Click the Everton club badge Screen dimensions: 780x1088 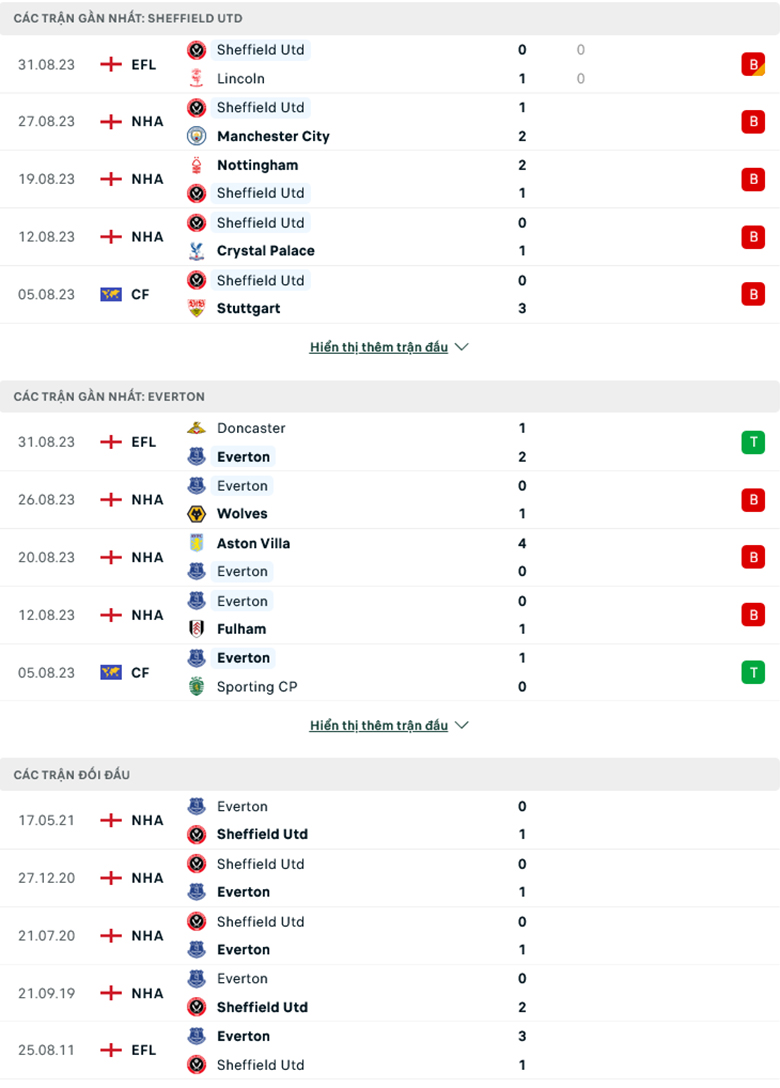point(196,457)
